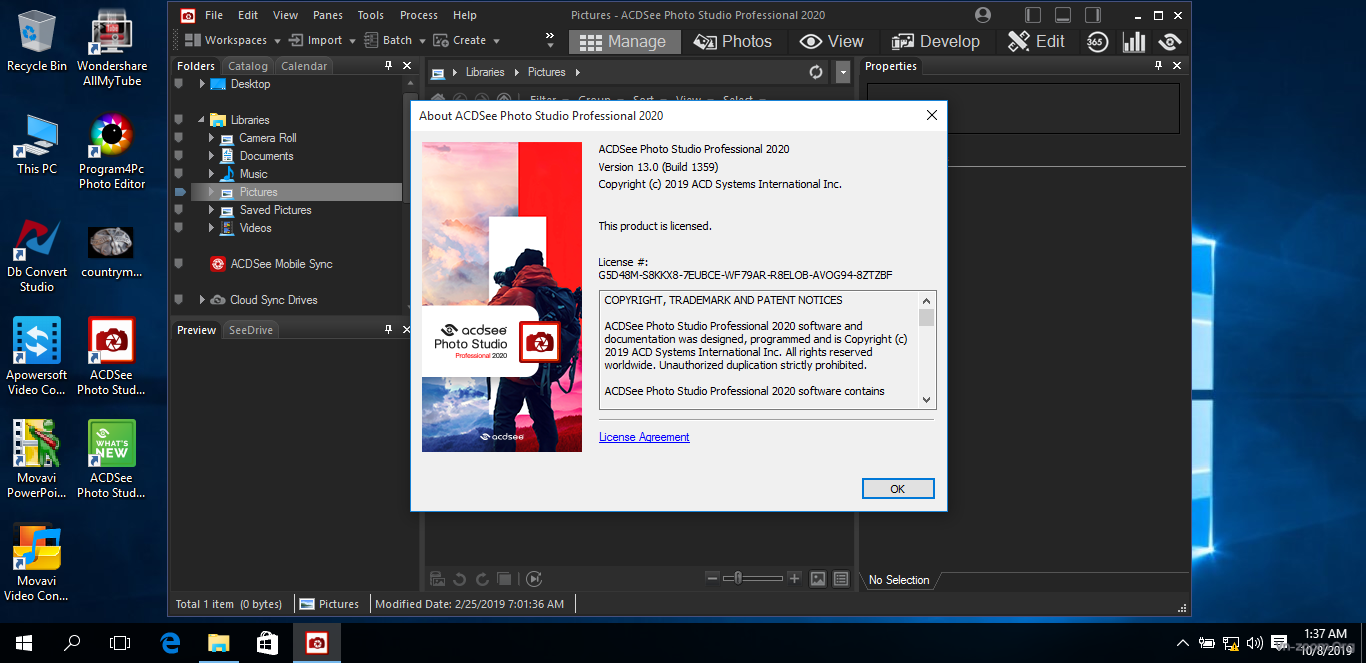Image resolution: width=1366 pixels, height=663 pixels.
Task: Switch to the Calendar tab
Action: click(x=304, y=66)
